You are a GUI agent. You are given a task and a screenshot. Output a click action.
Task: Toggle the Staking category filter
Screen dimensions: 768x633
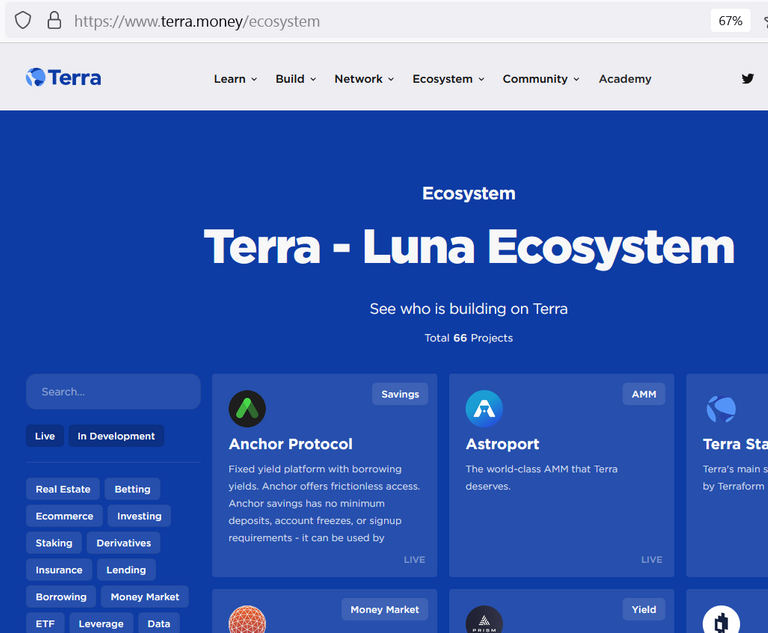tap(54, 543)
